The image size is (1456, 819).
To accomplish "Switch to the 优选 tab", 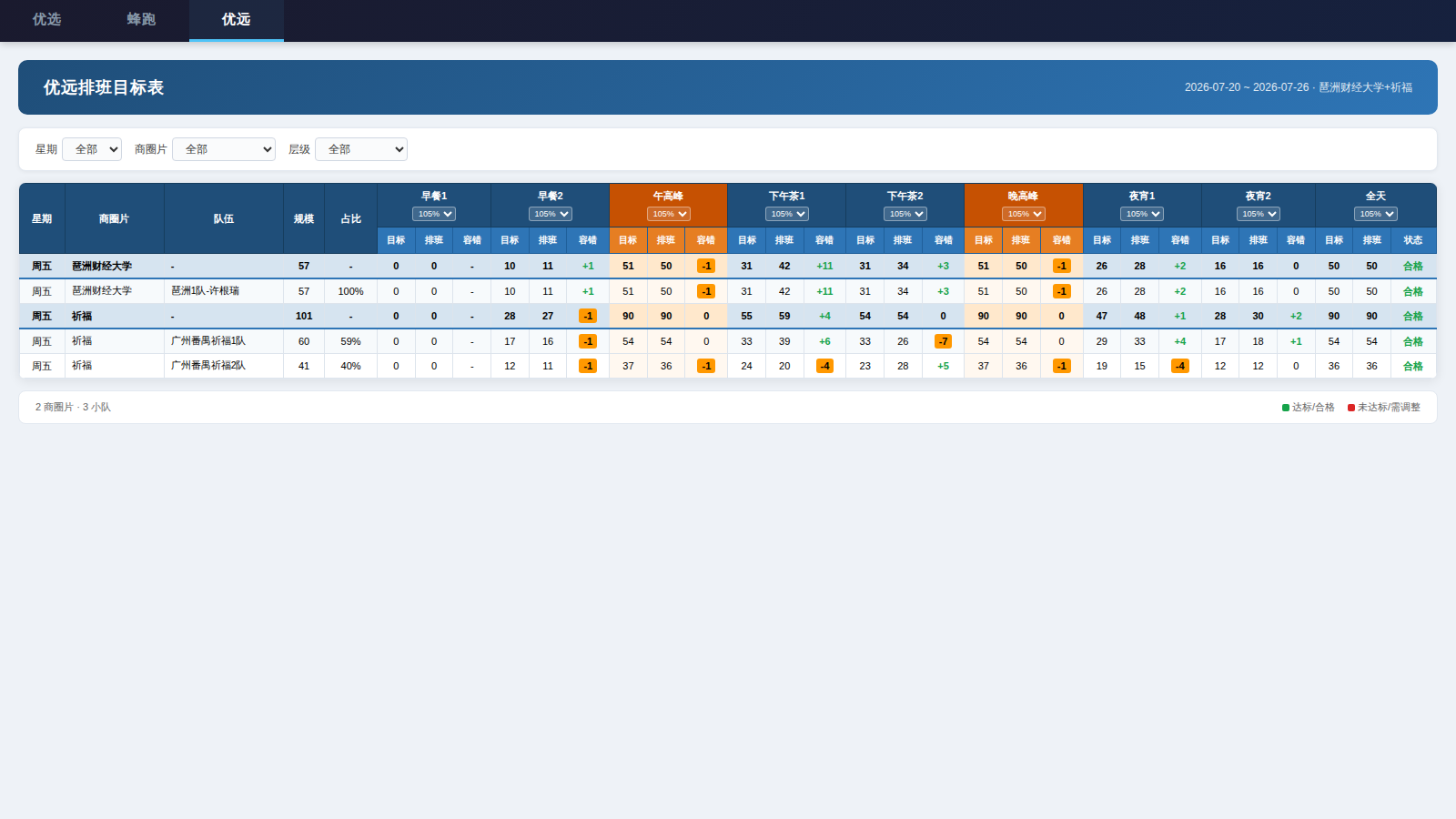I will [x=46, y=20].
